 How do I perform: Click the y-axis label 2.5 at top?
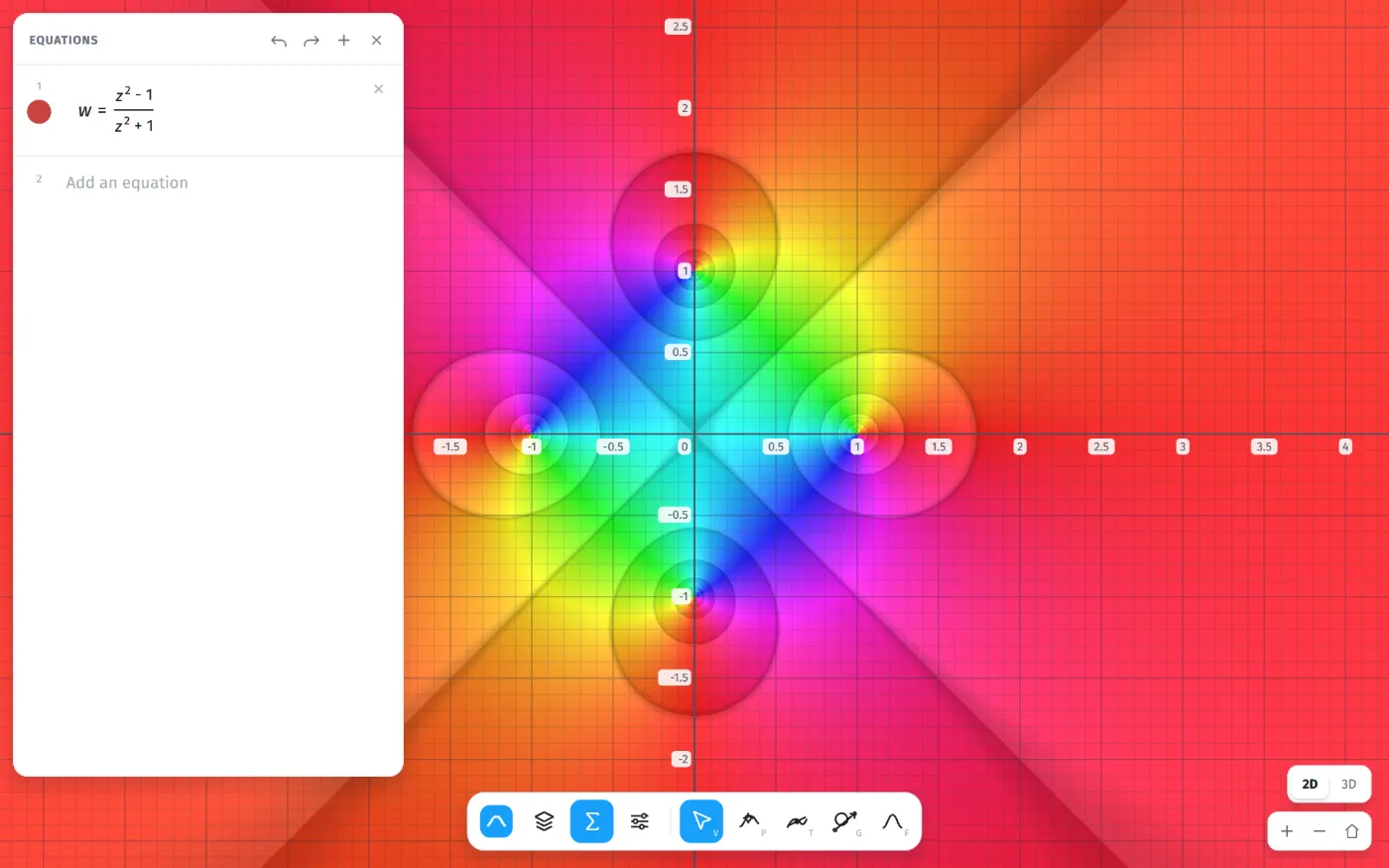(x=680, y=27)
